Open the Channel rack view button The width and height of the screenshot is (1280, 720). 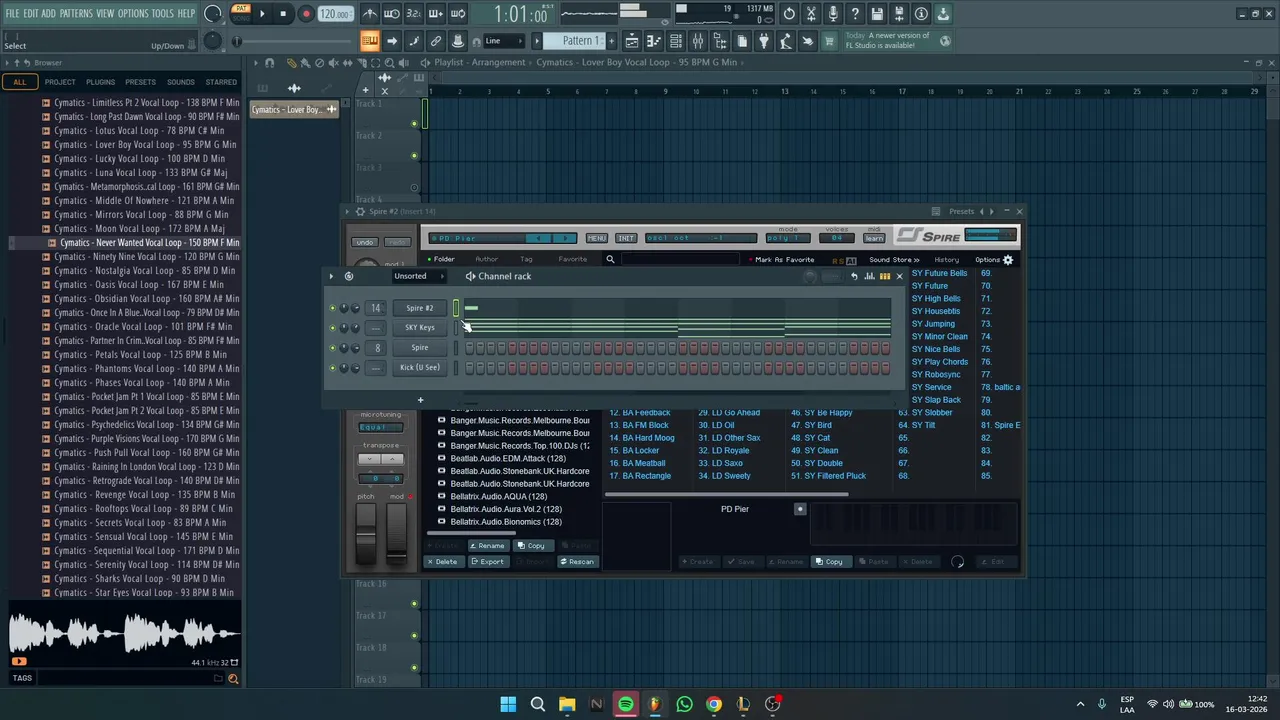(x=676, y=41)
